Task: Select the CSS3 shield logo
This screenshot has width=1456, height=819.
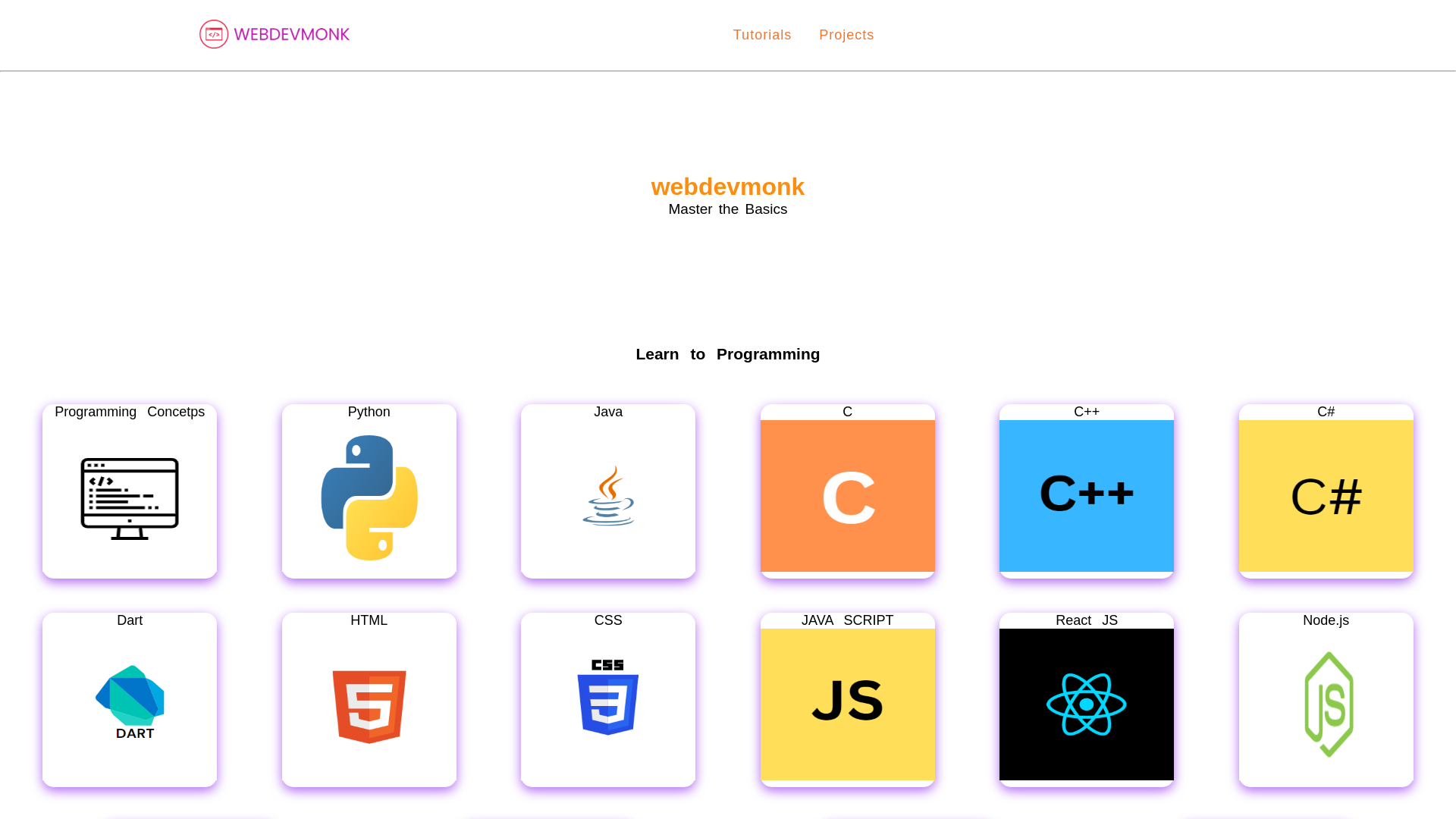Action: [608, 697]
